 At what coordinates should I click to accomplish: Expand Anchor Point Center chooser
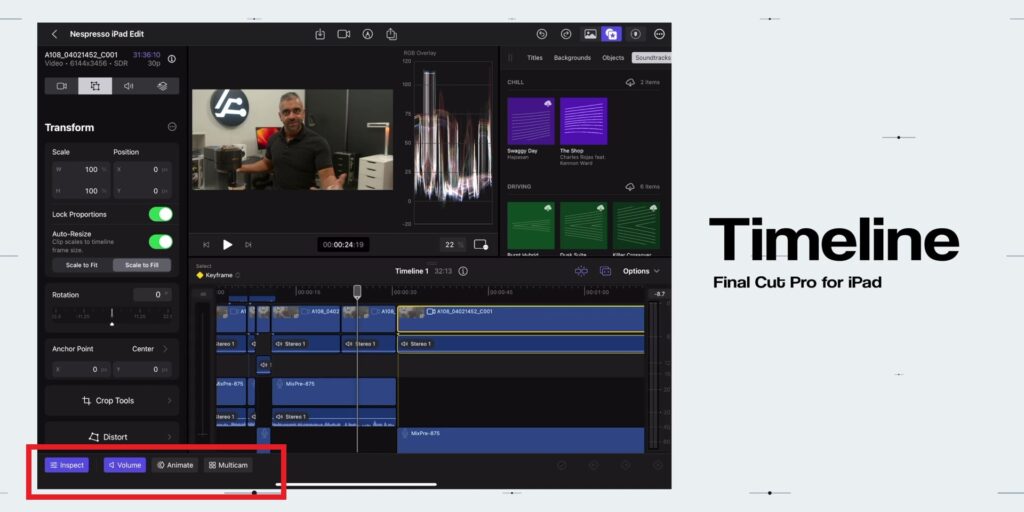tap(150, 349)
